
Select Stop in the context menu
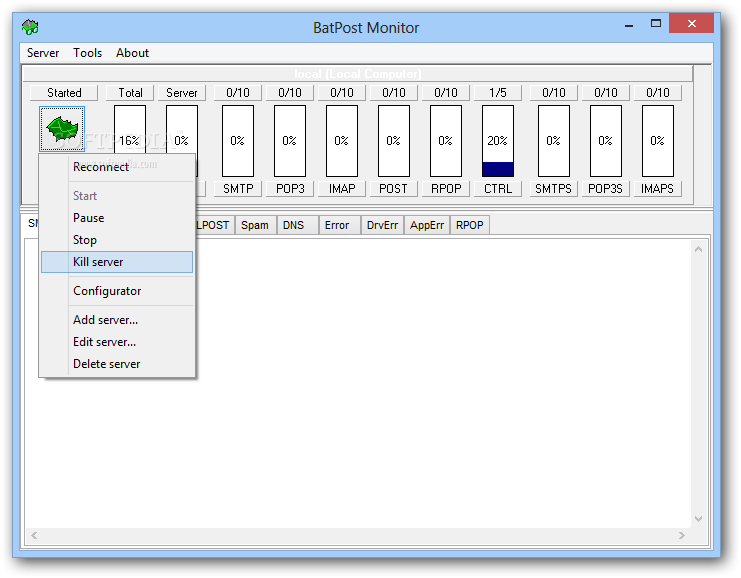[117, 240]
